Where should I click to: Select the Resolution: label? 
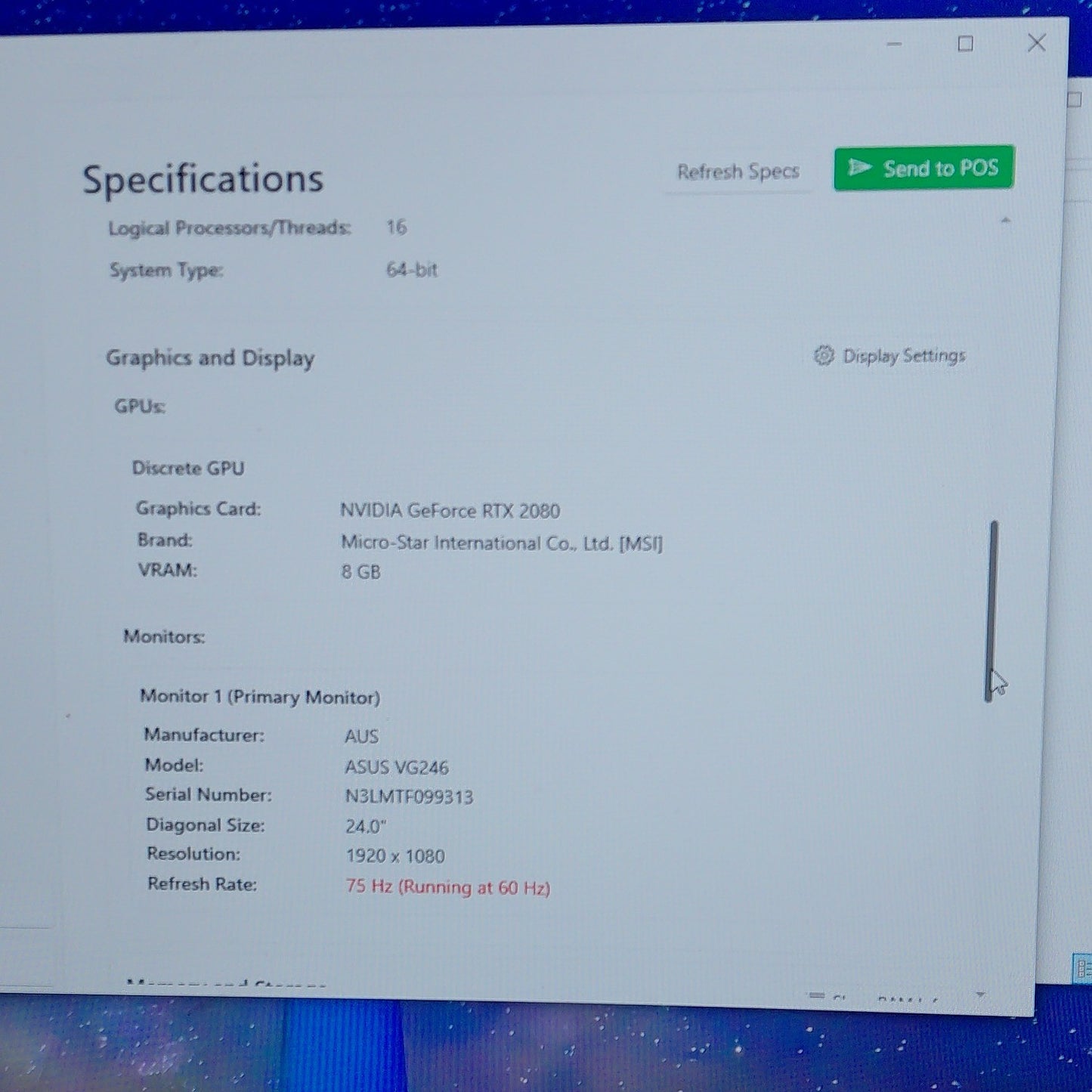(x=193, y=854)
